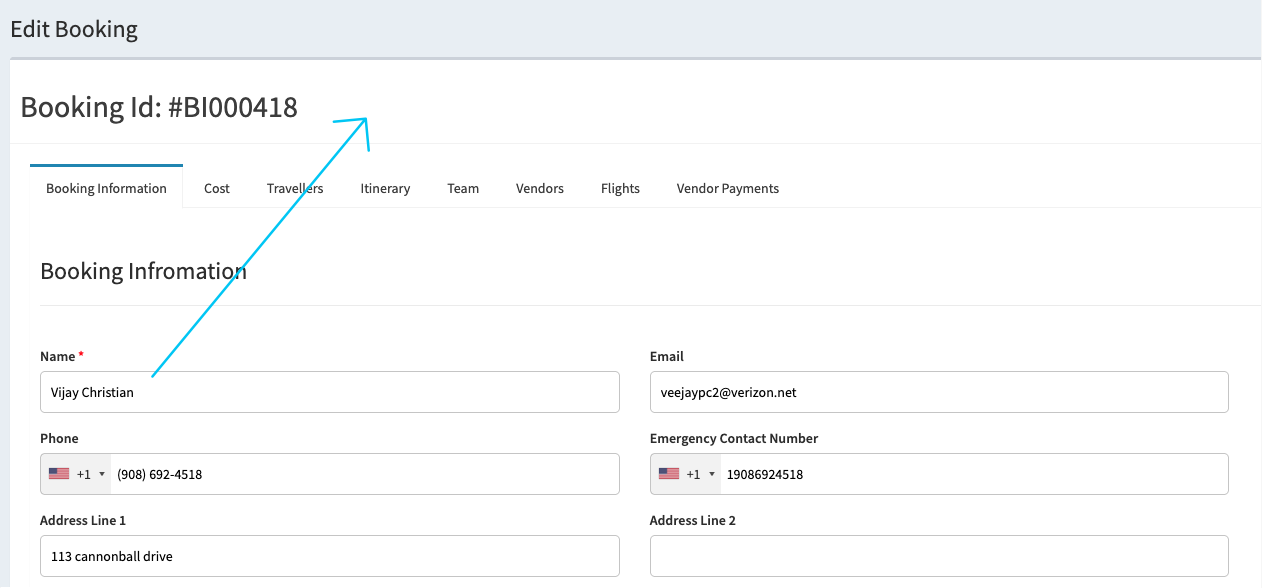Focus the Address Line 1 field
Image resolution: width=1262 pixels, height=588 pixels.
tap(329, 556)
